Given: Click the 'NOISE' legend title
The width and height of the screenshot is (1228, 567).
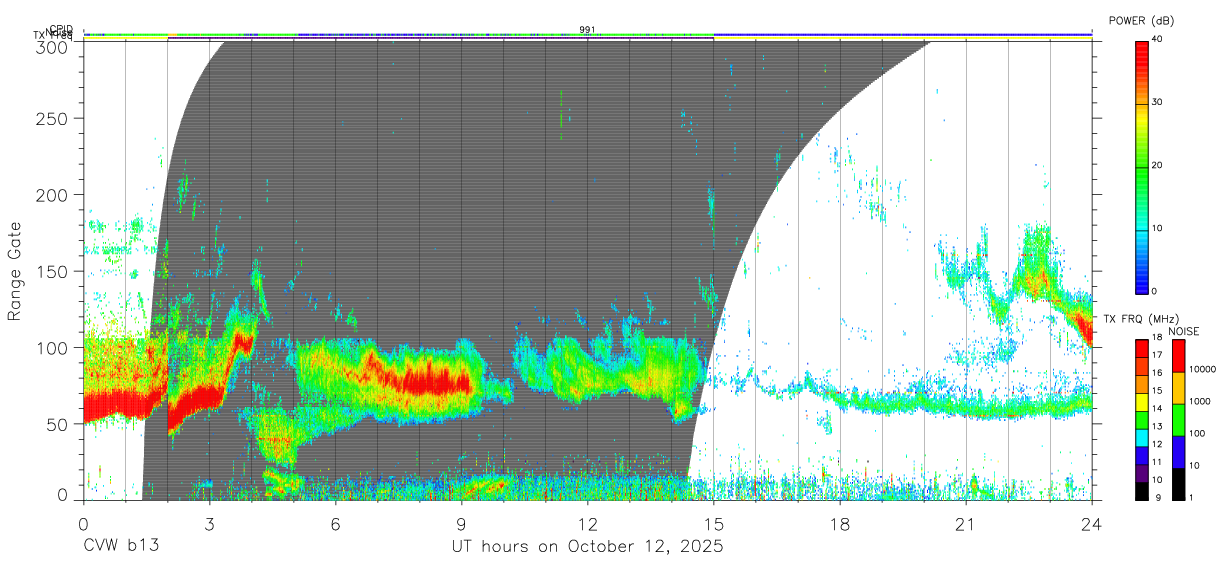Looking at the screenshot, I should coord(1183,331).
